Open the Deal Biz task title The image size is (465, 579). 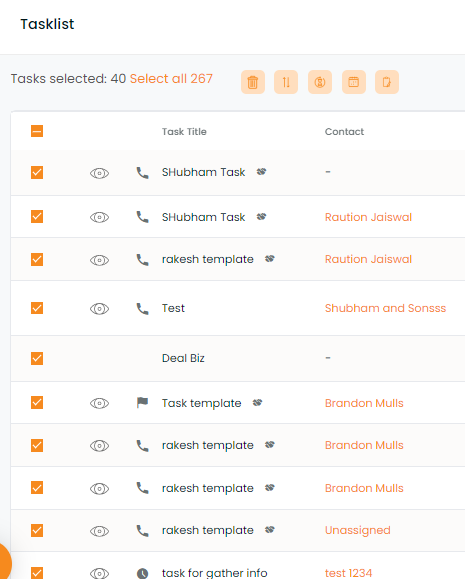coord(183,358)
